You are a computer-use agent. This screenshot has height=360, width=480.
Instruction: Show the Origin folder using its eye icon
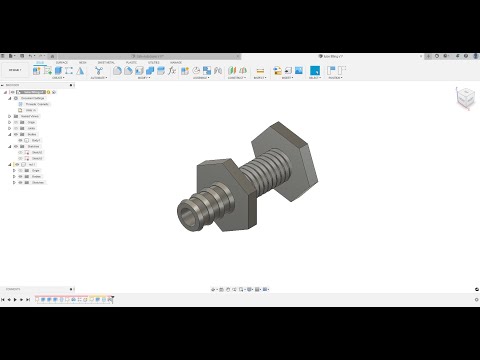(16, 122)
